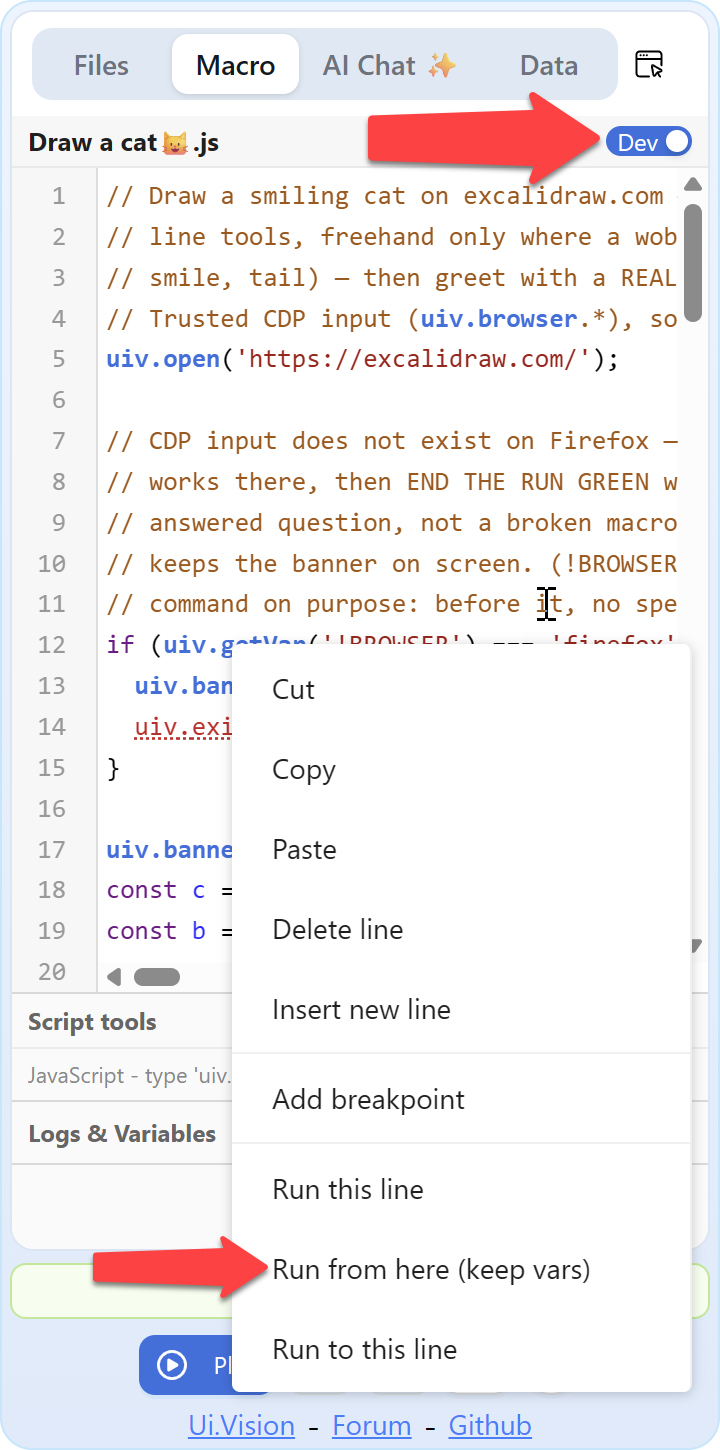
Task: Click the editor scroll-up arrow
Action: [x=692, y=185]
